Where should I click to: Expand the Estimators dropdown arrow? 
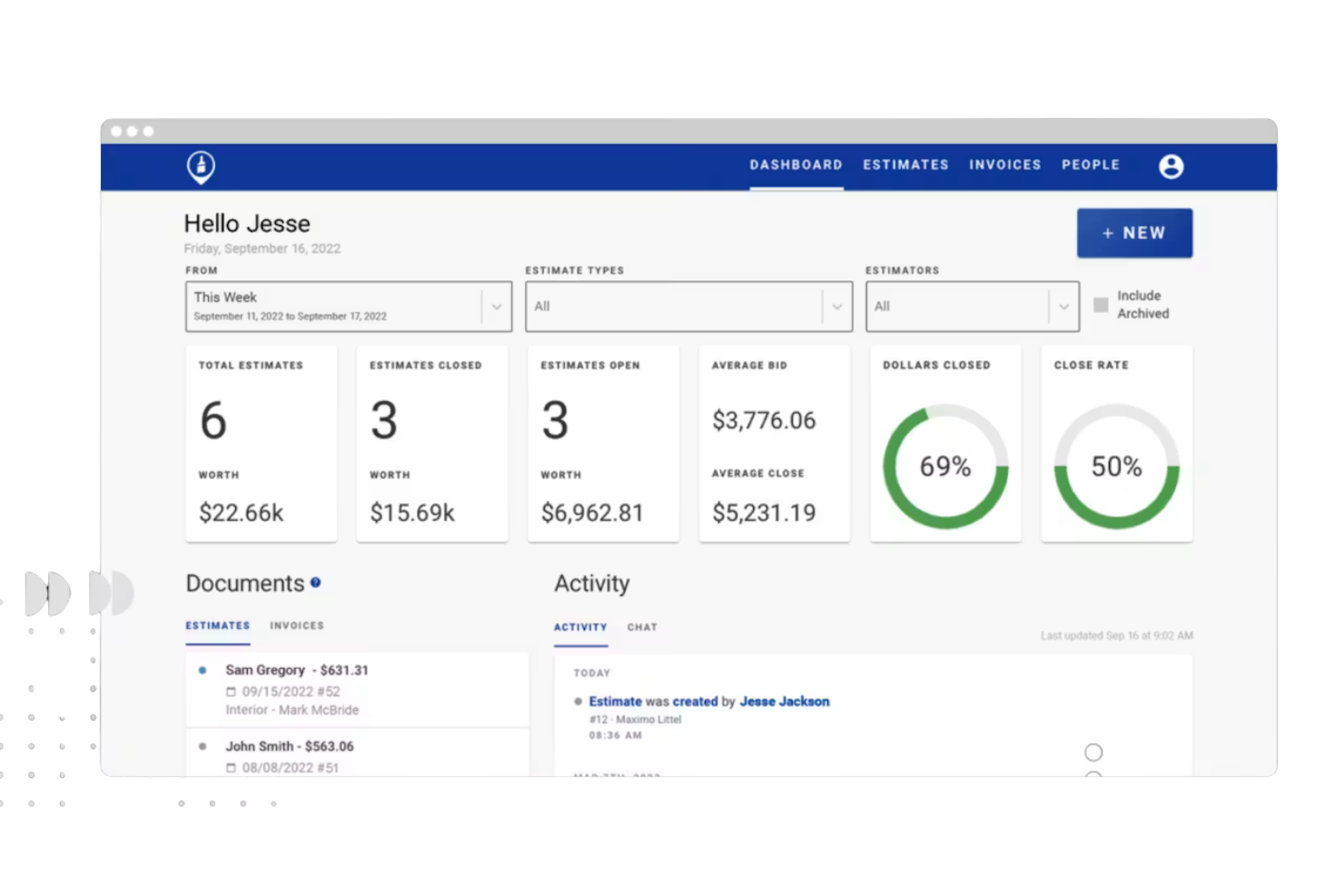point(1063,307)
